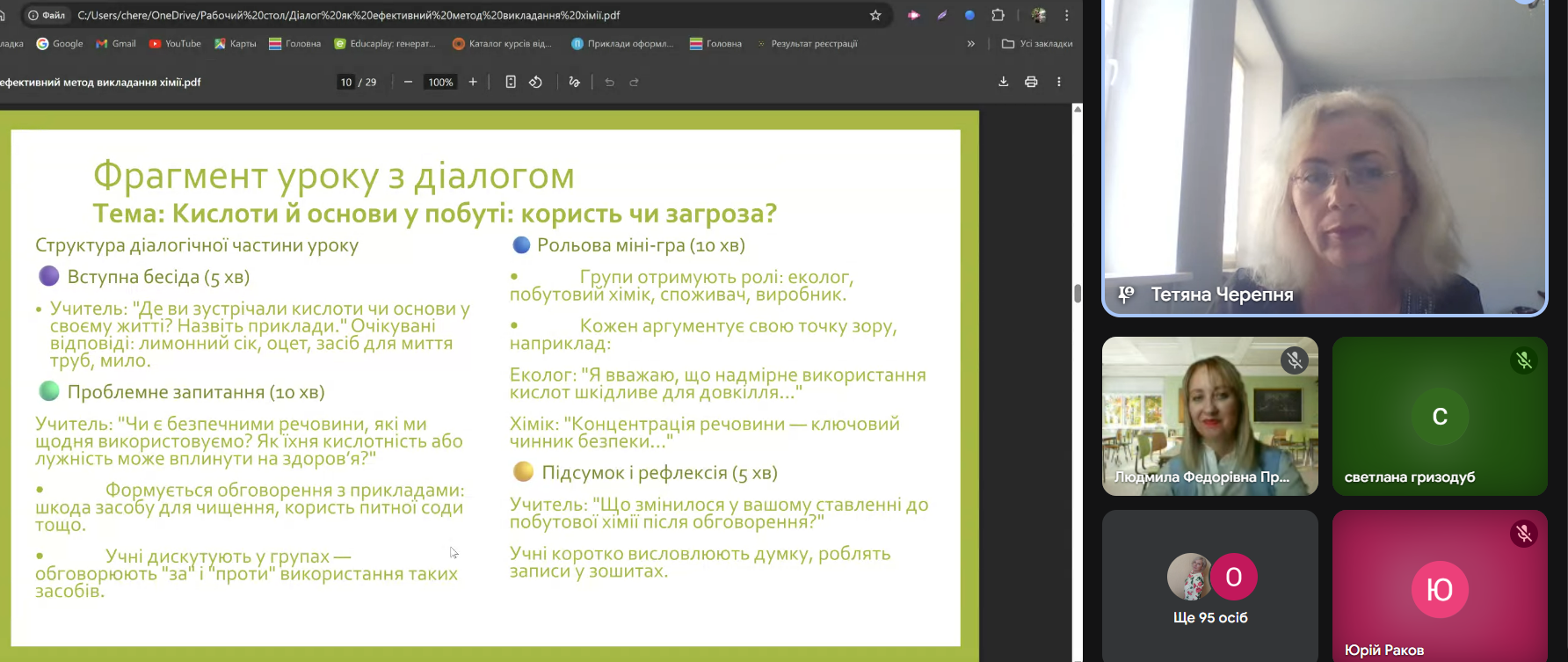Open the Google bookmark
The image size is (1568, 662).
point(59,43)
